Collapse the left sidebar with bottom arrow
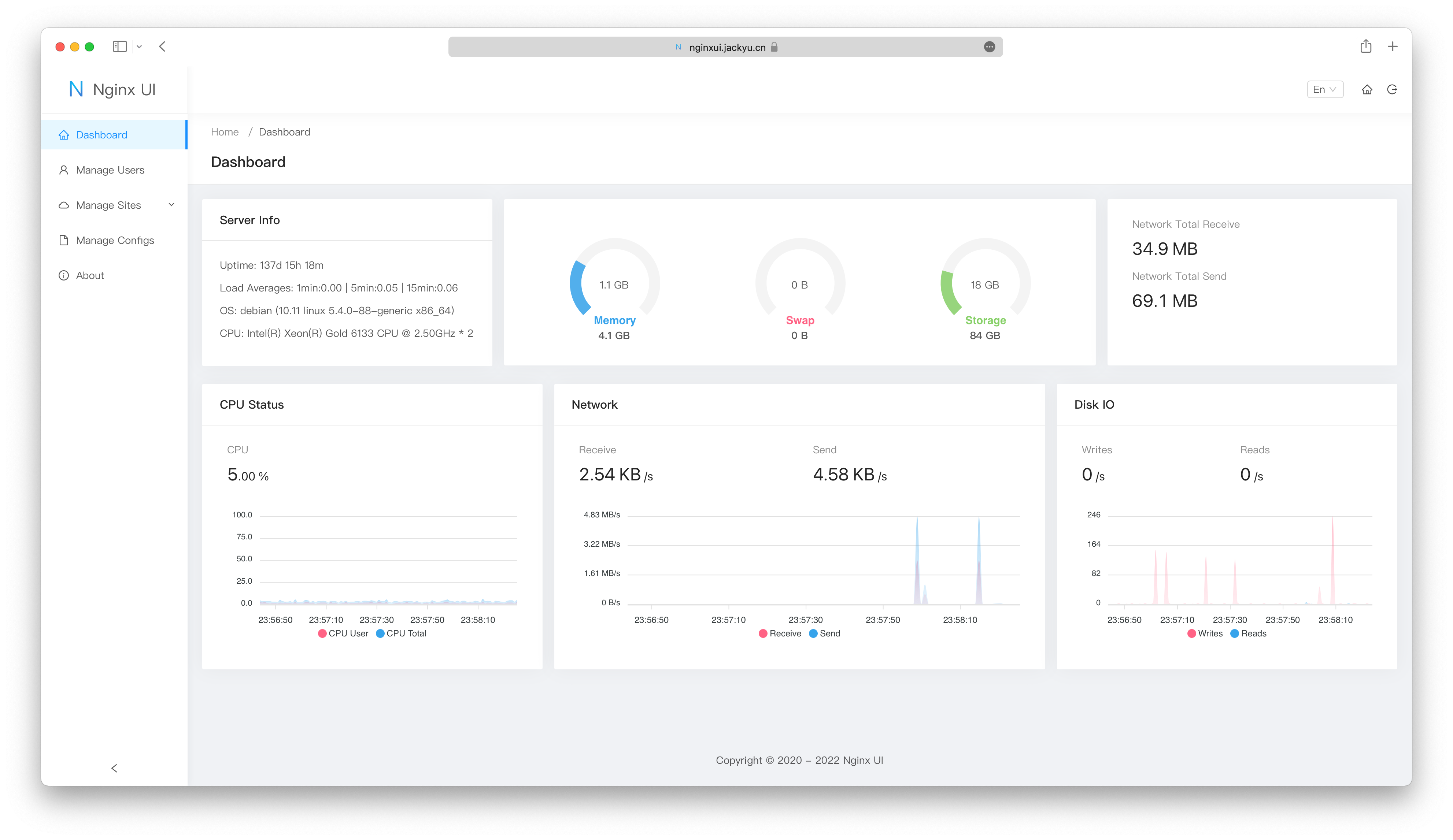 (114, 768)
